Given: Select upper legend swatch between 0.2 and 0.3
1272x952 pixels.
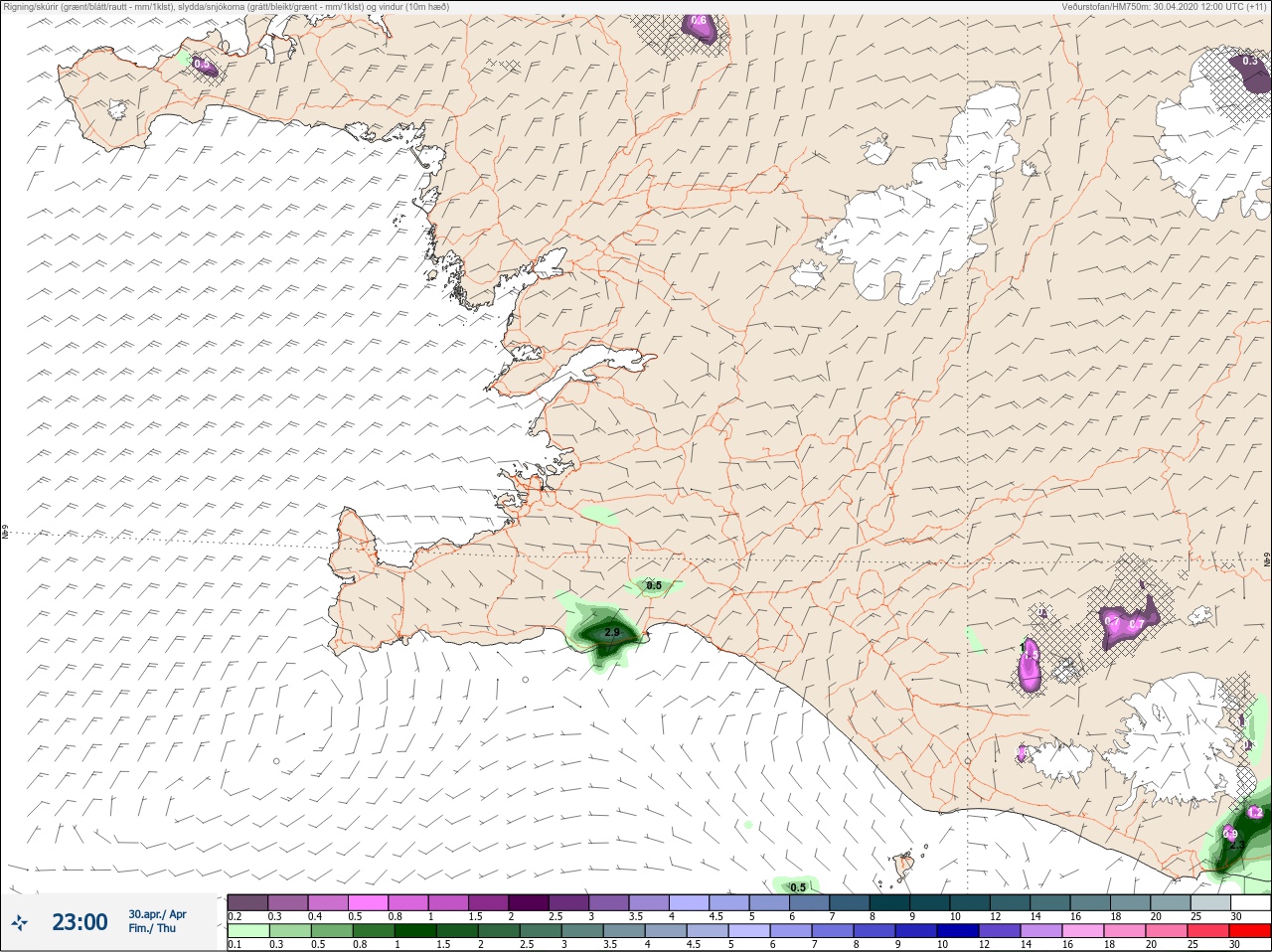Looking at the screenshot, I should (x=247, y=902).
